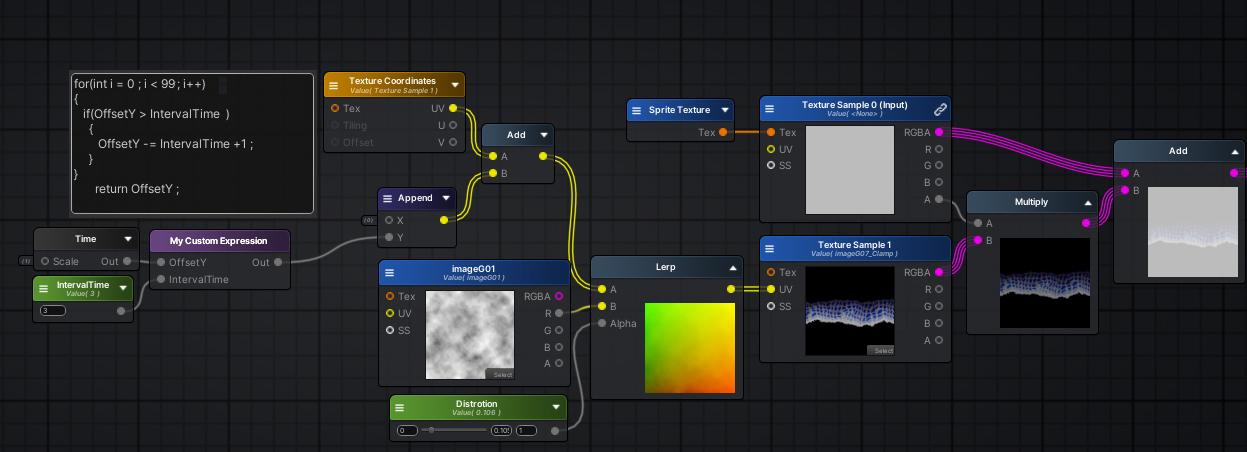Click the Texture Coordinates node menu icon

334,86
